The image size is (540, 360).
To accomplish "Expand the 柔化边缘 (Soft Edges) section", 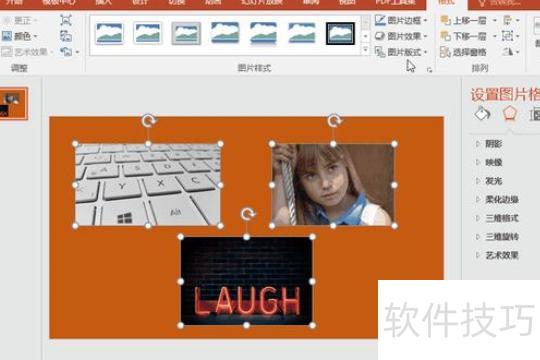I will click(x=497, y=199).
